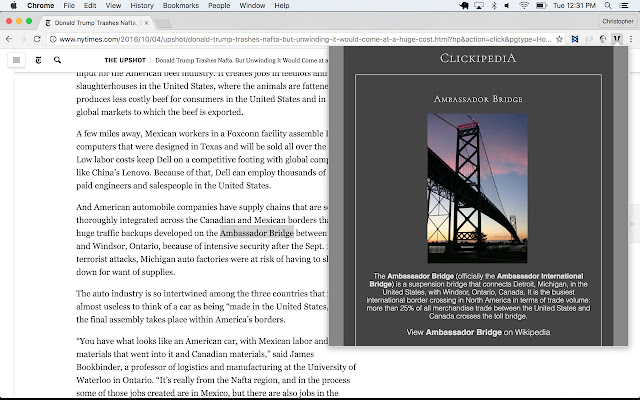
Task: Click the Ambassador Bridge photo thumbnail
Action: click(464, 188)
